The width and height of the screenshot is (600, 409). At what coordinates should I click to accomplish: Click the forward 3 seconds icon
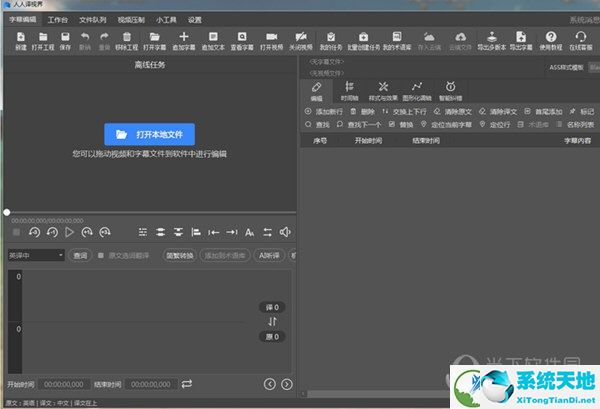point(105,232)
